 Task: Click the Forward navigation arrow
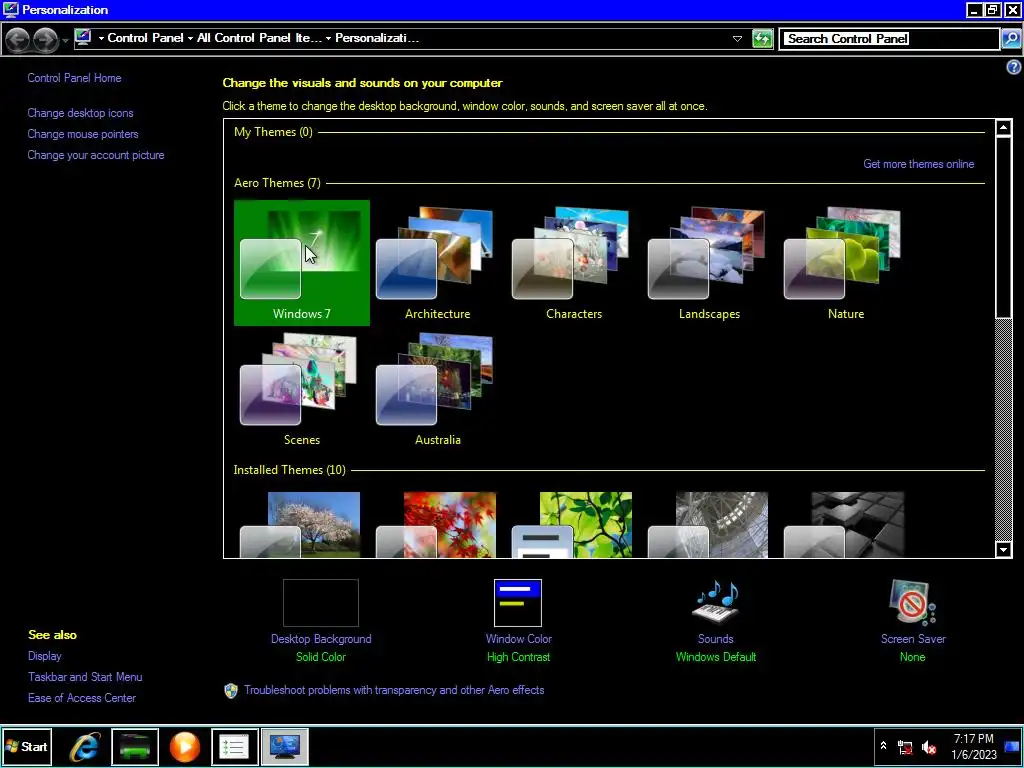point(45,39)
